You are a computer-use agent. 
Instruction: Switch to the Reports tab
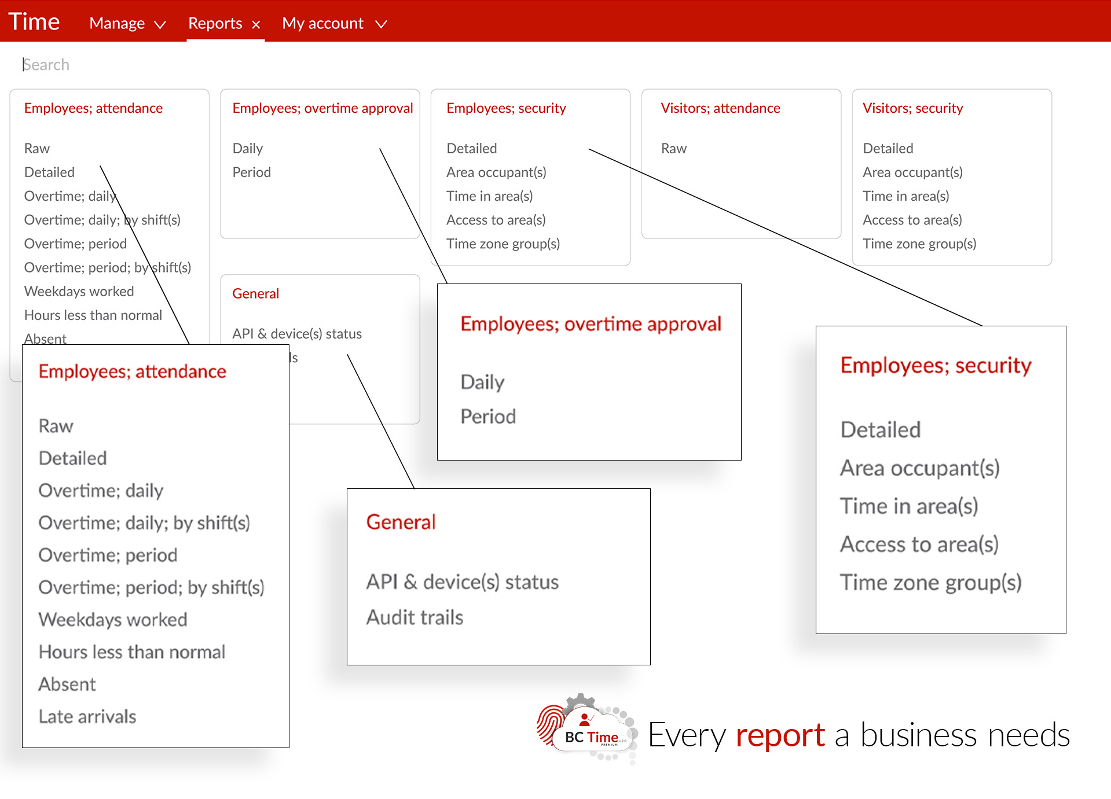[x=215, y=23]
